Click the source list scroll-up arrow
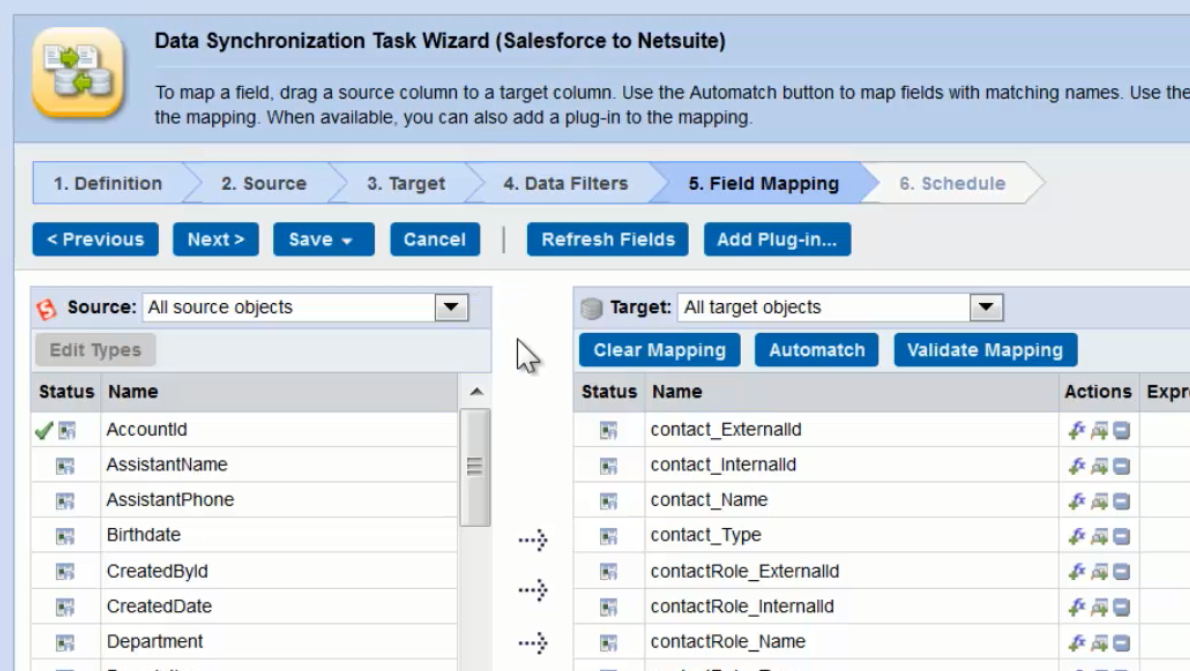Viewport: 1190px width, 671px height. click(476, 392)
